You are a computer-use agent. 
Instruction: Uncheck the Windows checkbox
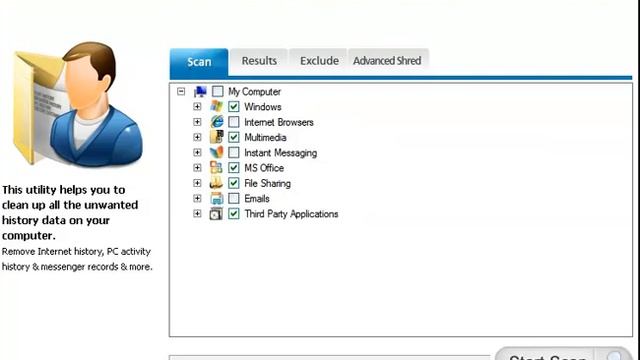pyautogui.click(x=233, y=107)
